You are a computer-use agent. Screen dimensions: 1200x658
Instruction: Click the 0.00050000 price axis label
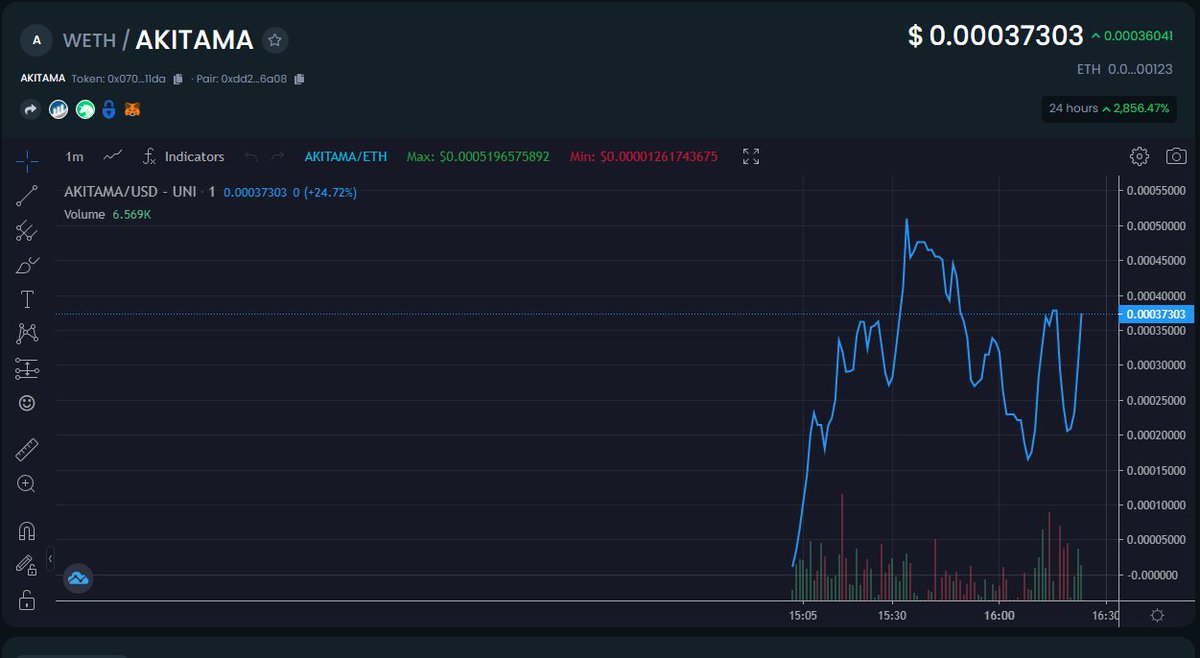(x=1156, y=225)
